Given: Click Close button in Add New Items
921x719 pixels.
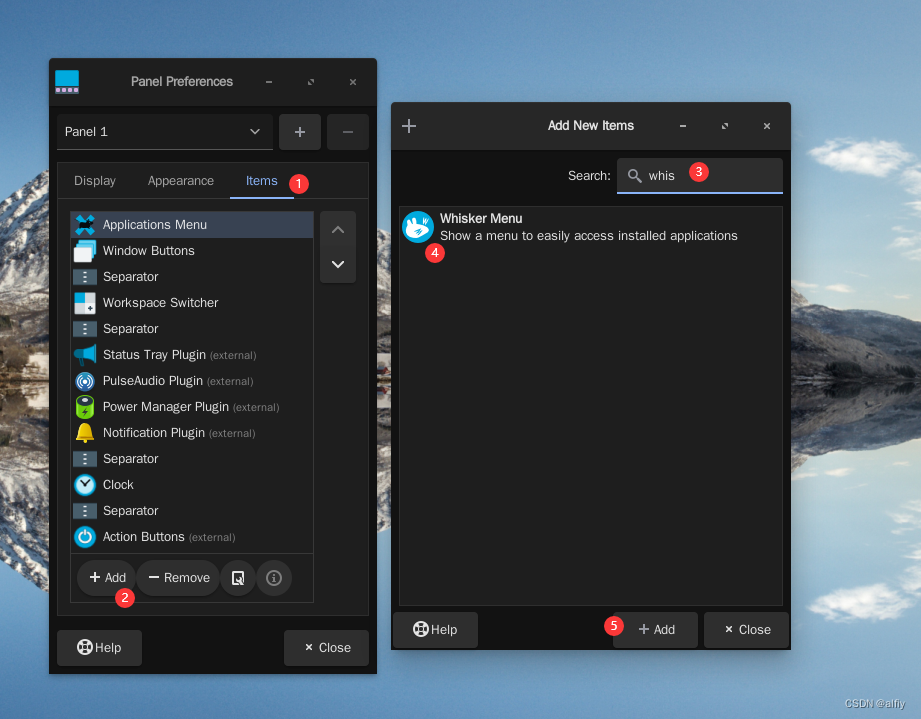Looking at the screenshot, I should (x=747, y=630).
